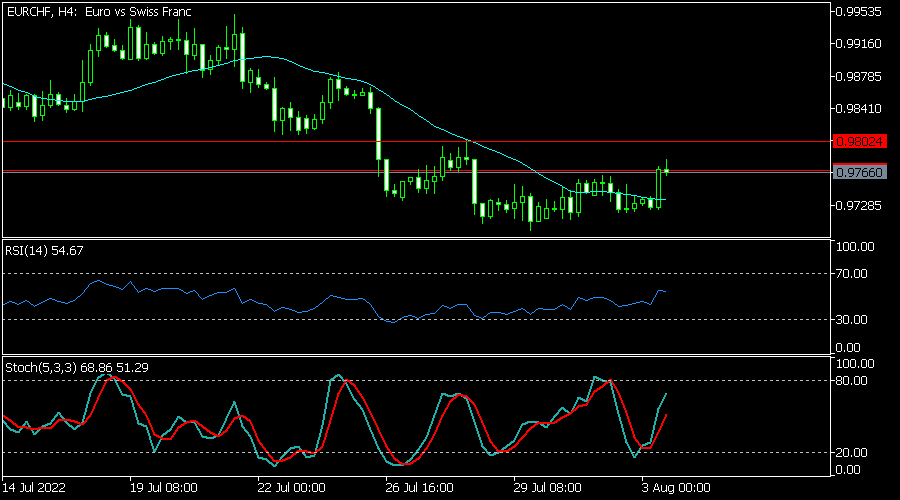Click the Stochastic 0.00 scale label
The height and width of the screenshot is (500, 900).
pos(848,470)
